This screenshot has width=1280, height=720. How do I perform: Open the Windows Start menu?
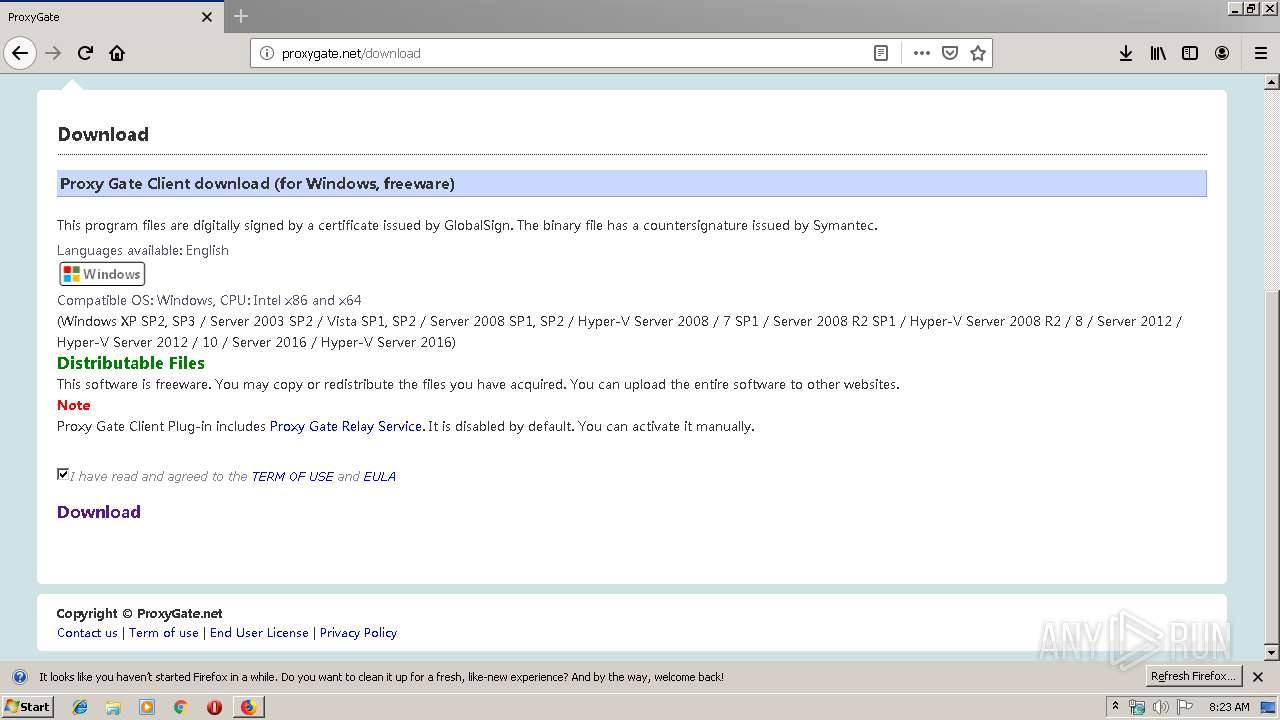point(27,706)
